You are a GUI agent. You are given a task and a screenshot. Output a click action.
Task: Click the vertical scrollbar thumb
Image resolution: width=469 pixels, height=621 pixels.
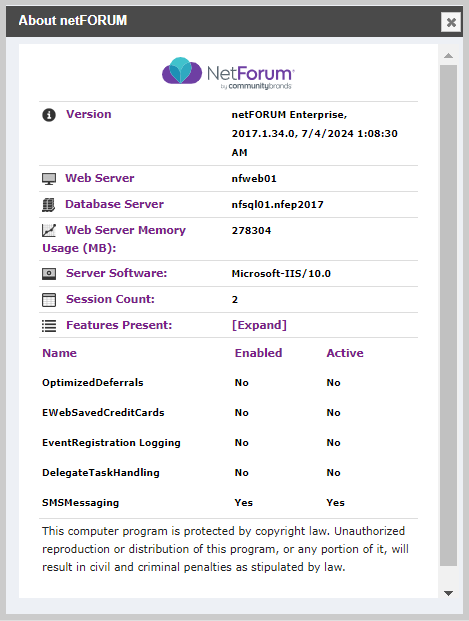[x=448, y=316]
